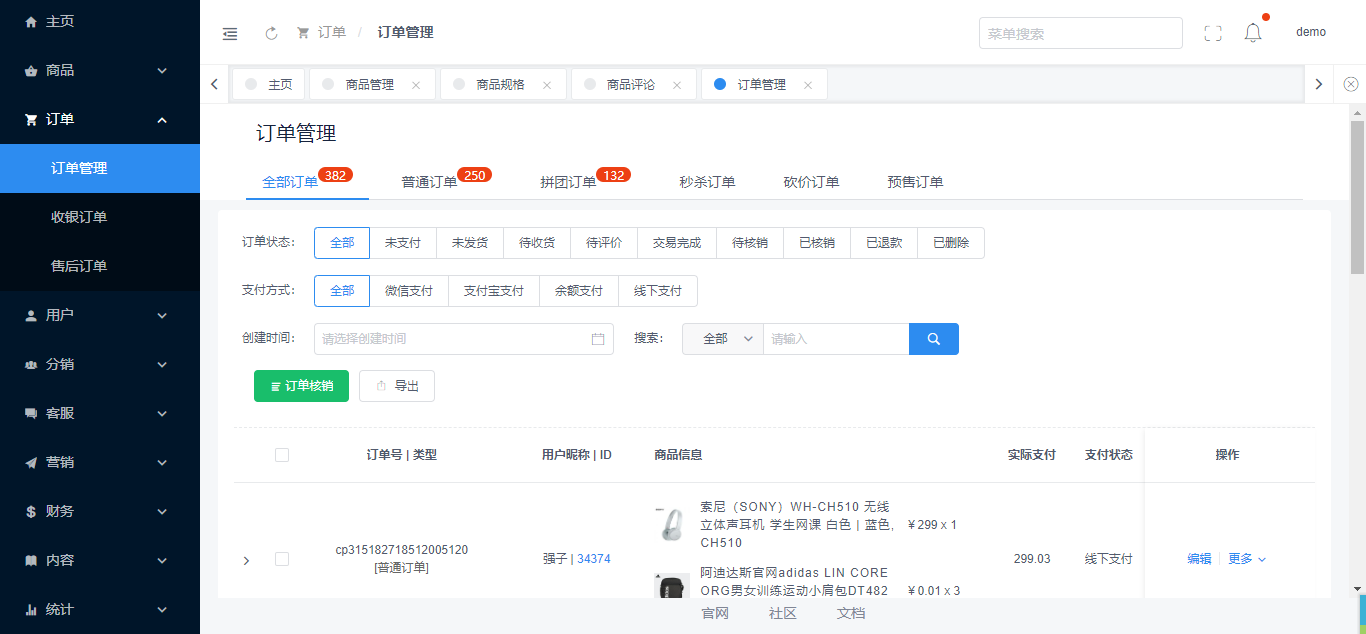Image resolution: width=1366 pixels, height=634 pixels.
Task: Open notifications bell icon
Action: [x=1253, y=33]
